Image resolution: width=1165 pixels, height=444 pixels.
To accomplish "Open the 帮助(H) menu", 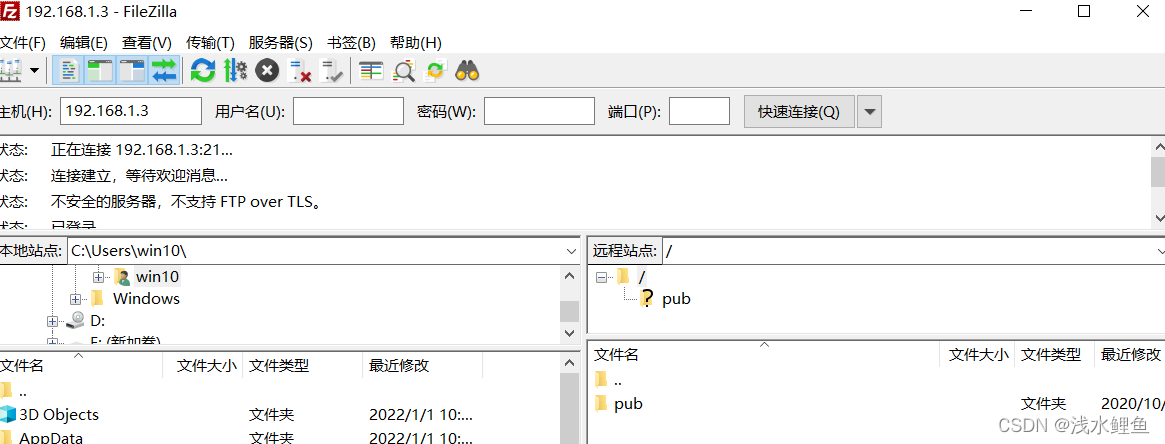I will pos(416,42).
